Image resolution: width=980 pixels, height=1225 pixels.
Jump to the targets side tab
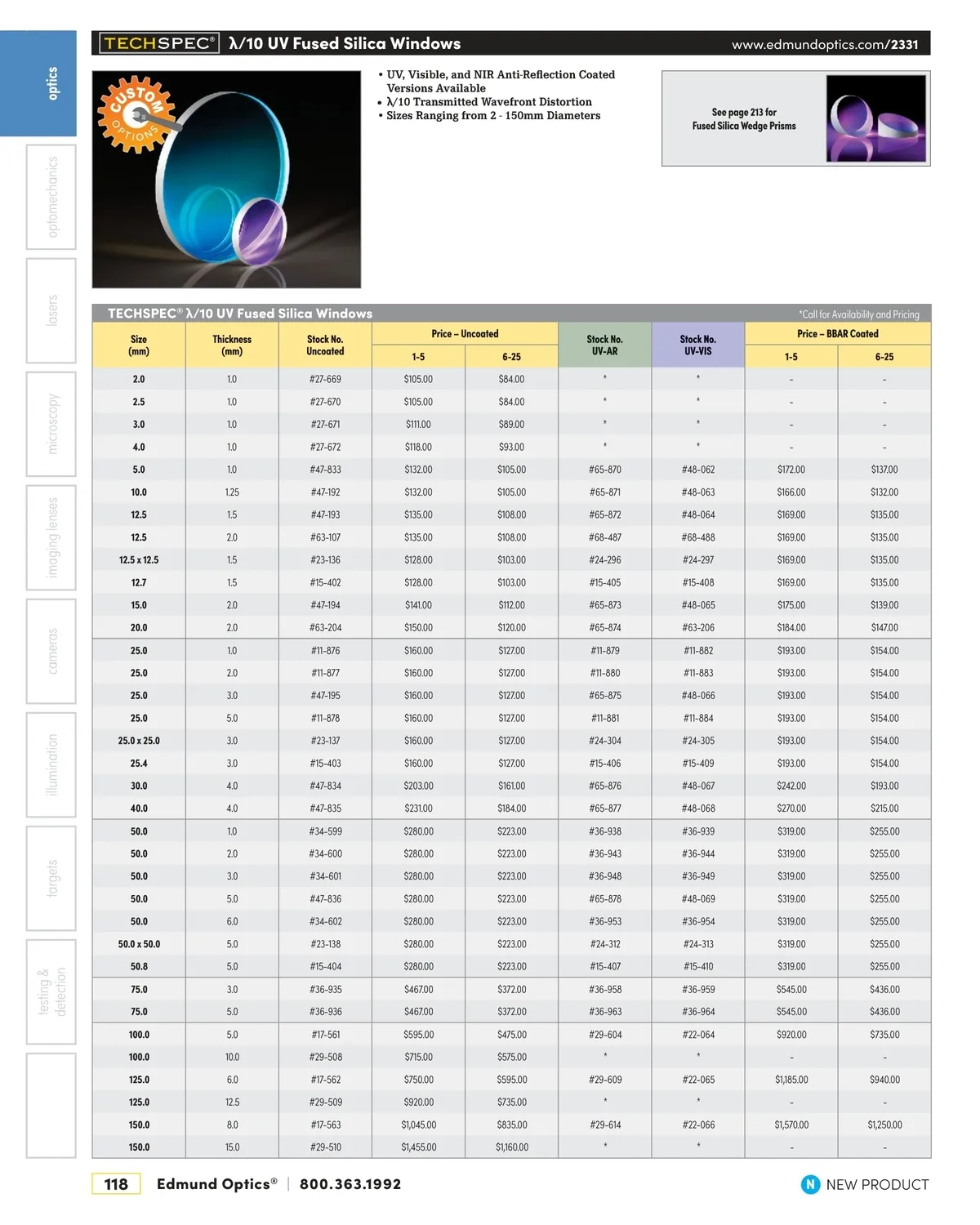pyautogui.click(x=51, y=878)
